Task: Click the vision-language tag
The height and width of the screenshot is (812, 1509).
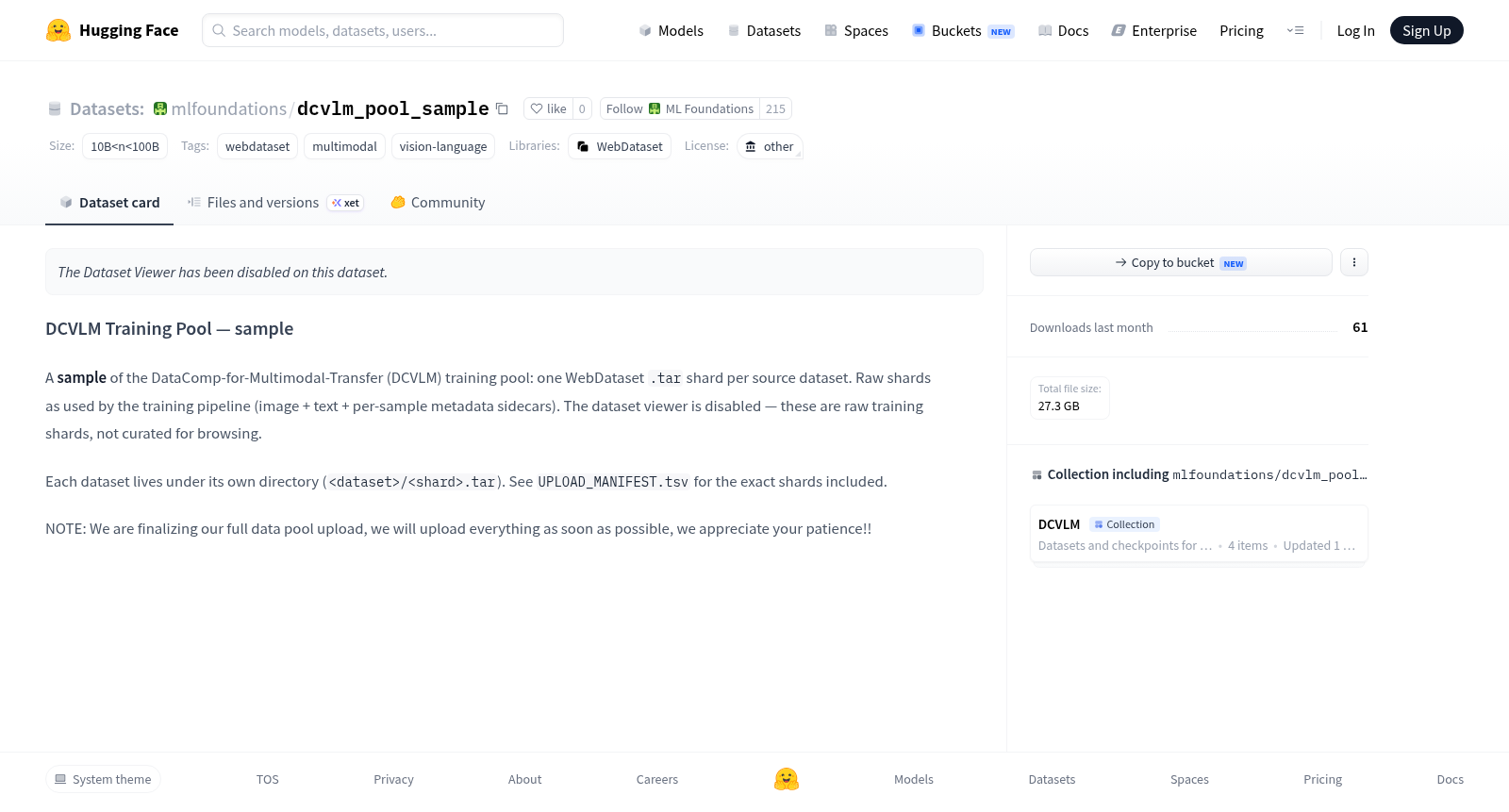Action: click(443, 146)
